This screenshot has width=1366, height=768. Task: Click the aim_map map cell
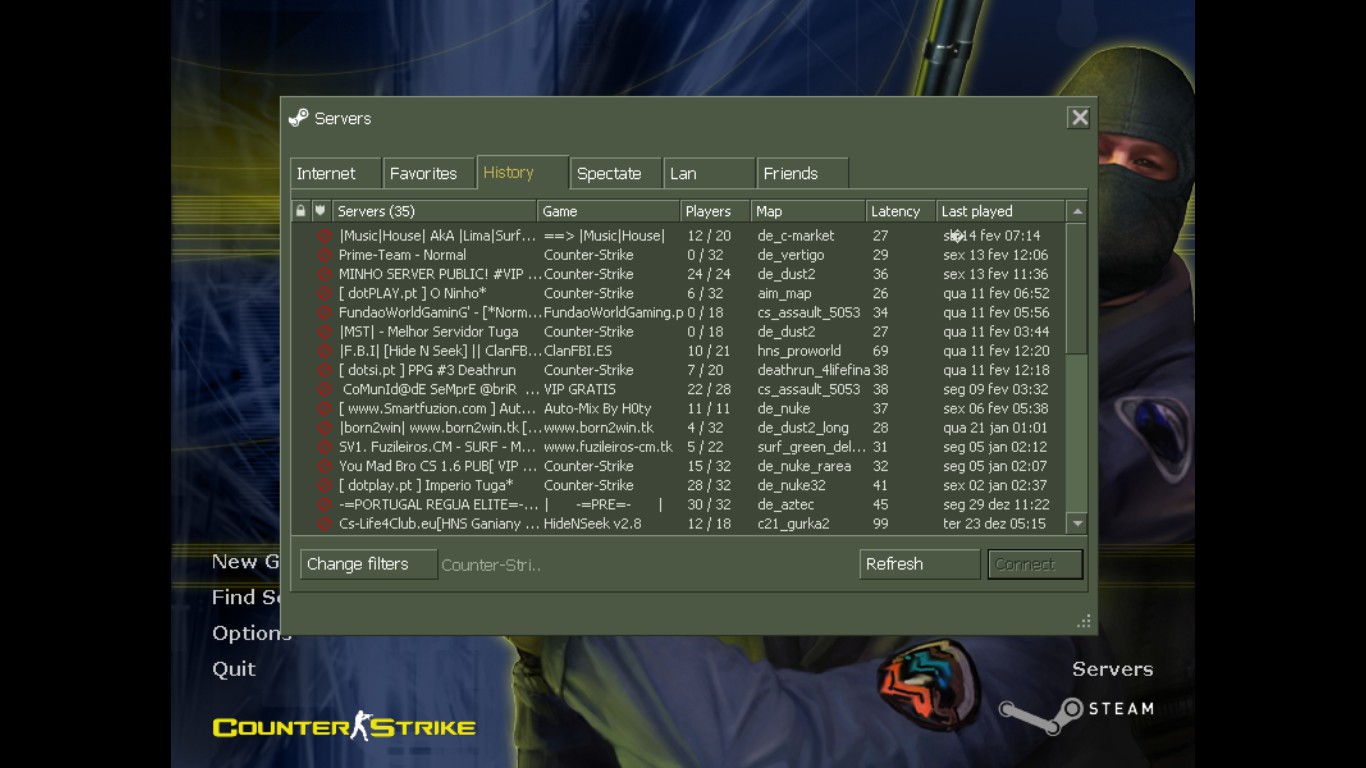click(784, 293)
